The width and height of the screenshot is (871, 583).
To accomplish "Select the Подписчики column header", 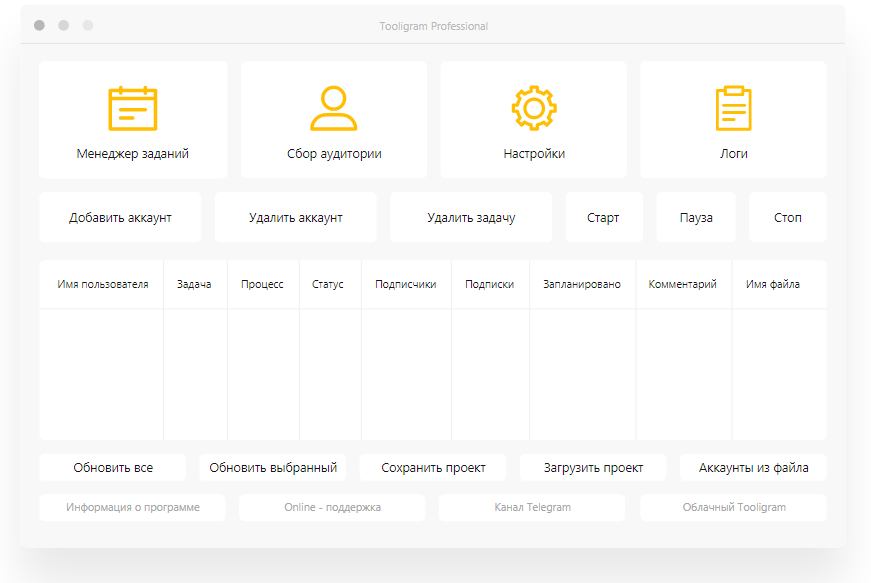I will 405,284.
